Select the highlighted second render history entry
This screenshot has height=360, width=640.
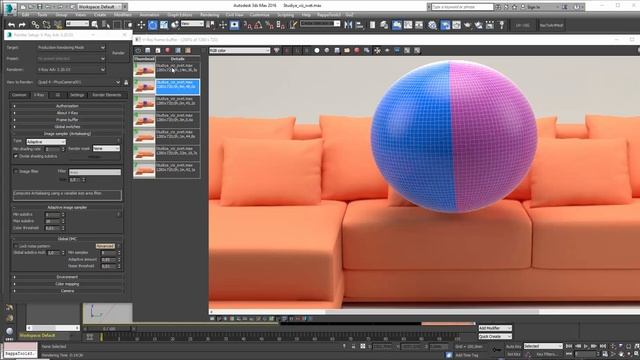(x=178, y=87)
